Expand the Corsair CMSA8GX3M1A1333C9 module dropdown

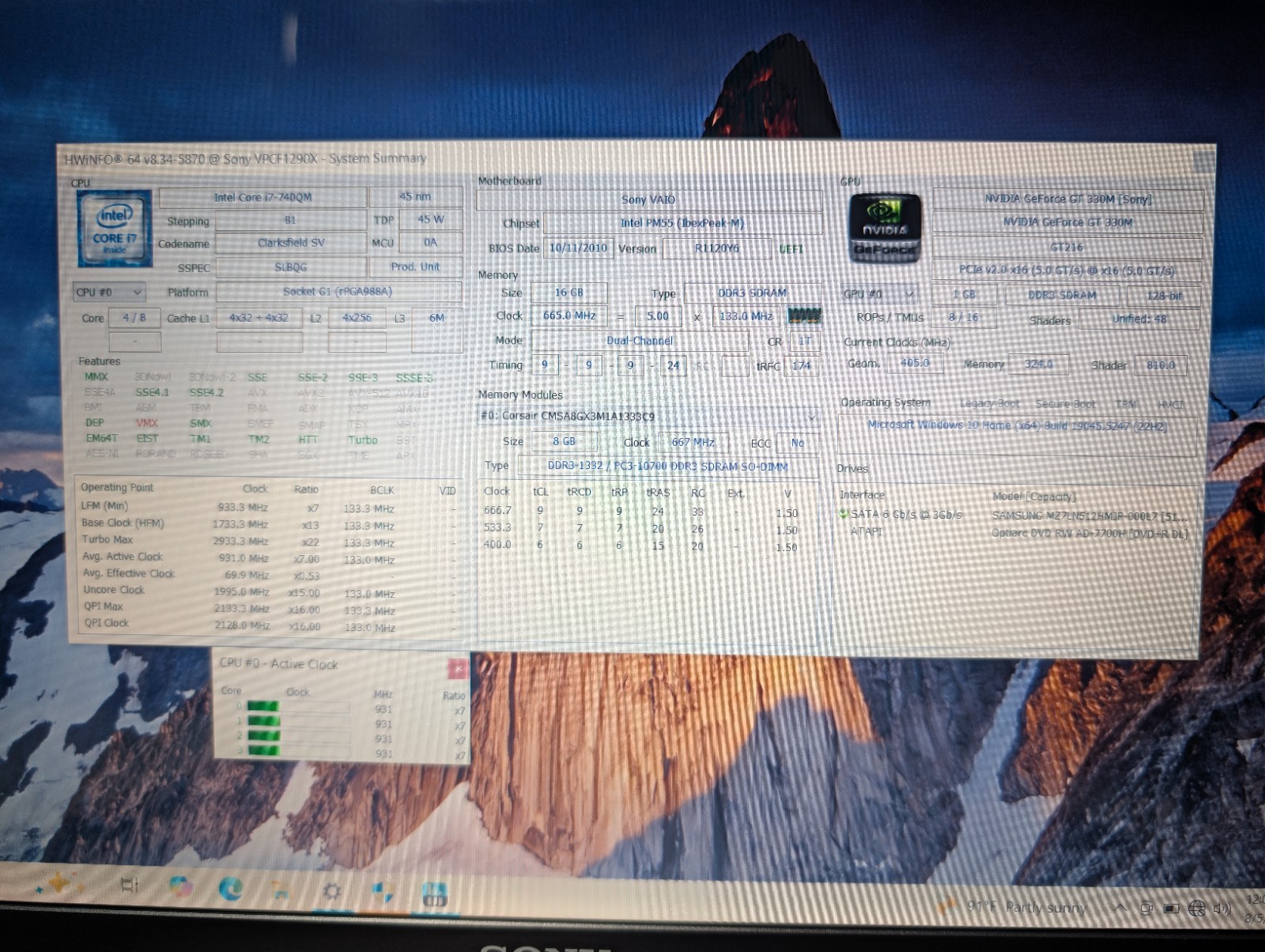(648, 416)
